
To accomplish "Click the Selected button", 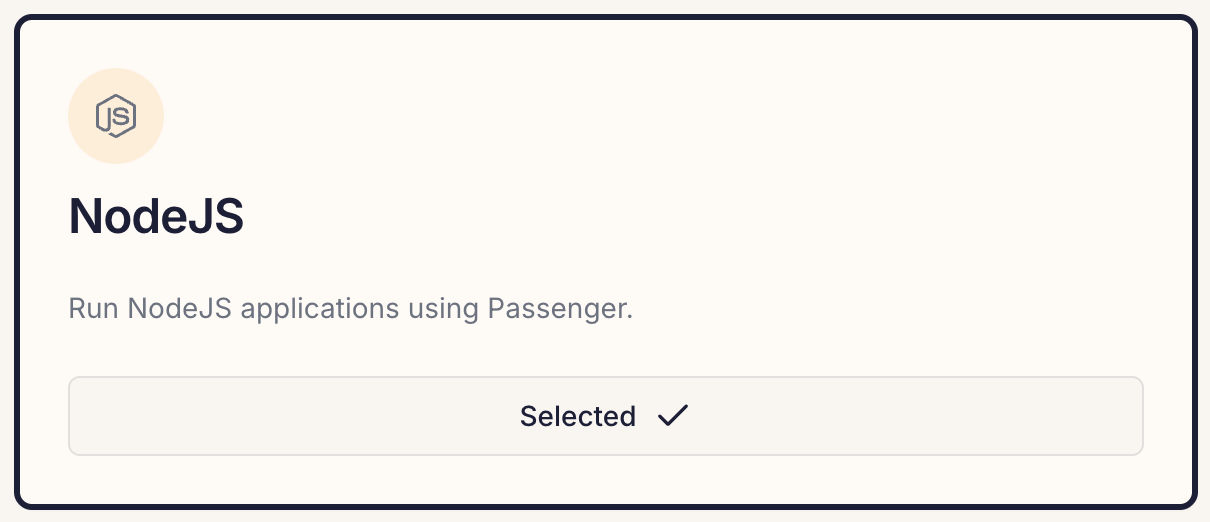I will [605, 416].
